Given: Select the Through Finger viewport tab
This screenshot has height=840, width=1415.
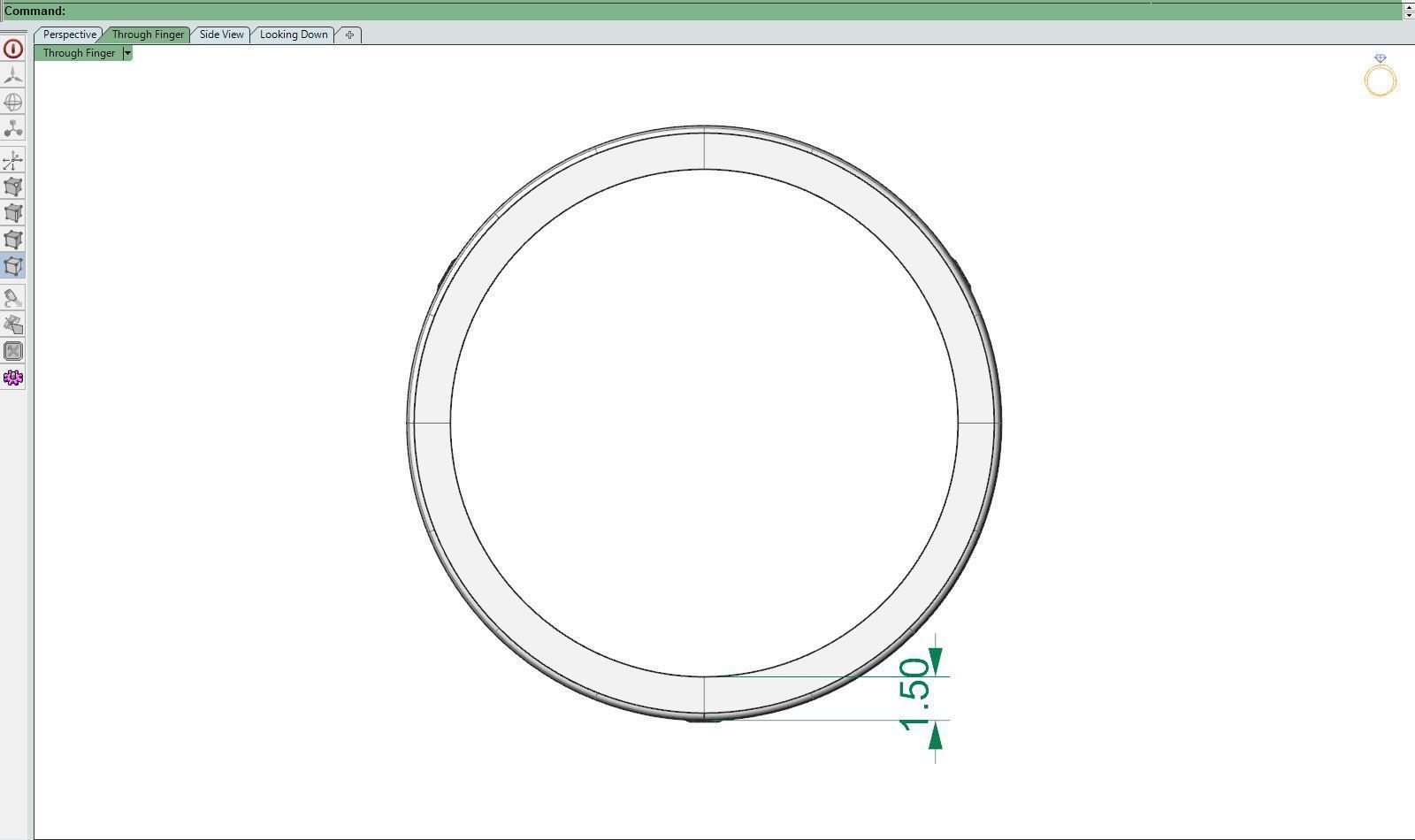Looking at the screenshot, I should pos(148,34).
